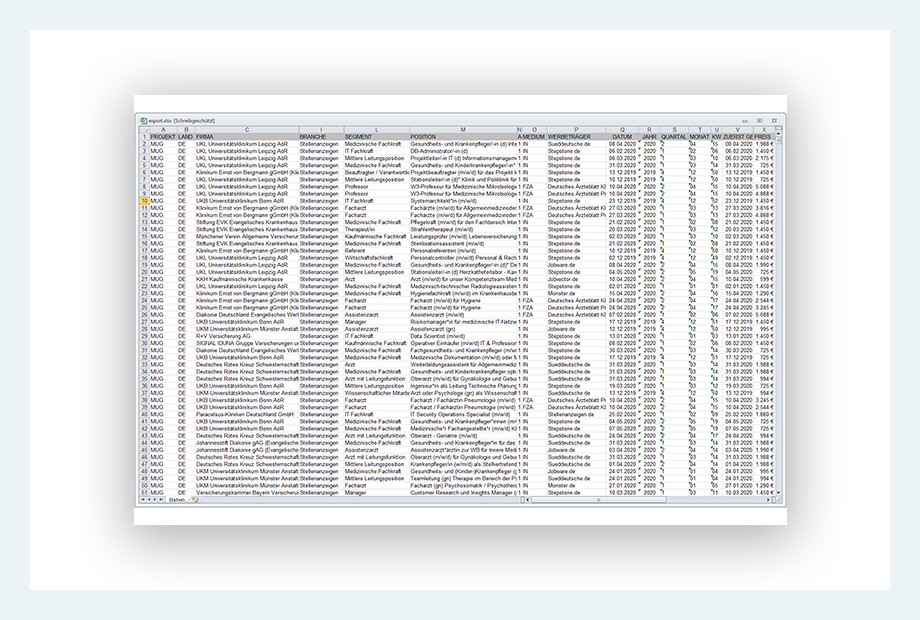Click the Select All corner of the grid
Image resolution: width=920 pixels, height=620 pixels.
(x=144, y=130)
